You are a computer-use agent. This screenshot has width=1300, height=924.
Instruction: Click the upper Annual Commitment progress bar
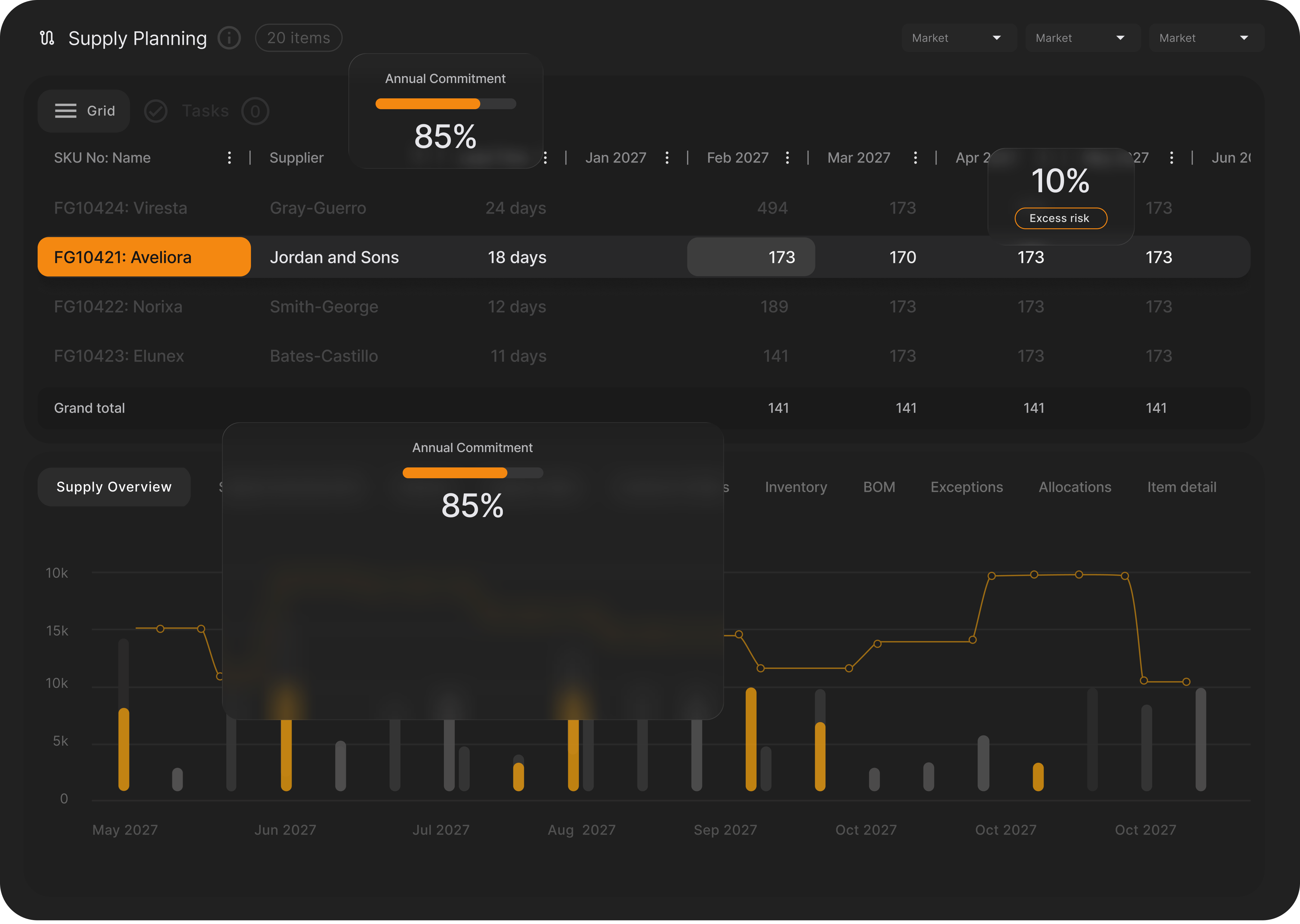pyautogui.click(x=445, y=104)
